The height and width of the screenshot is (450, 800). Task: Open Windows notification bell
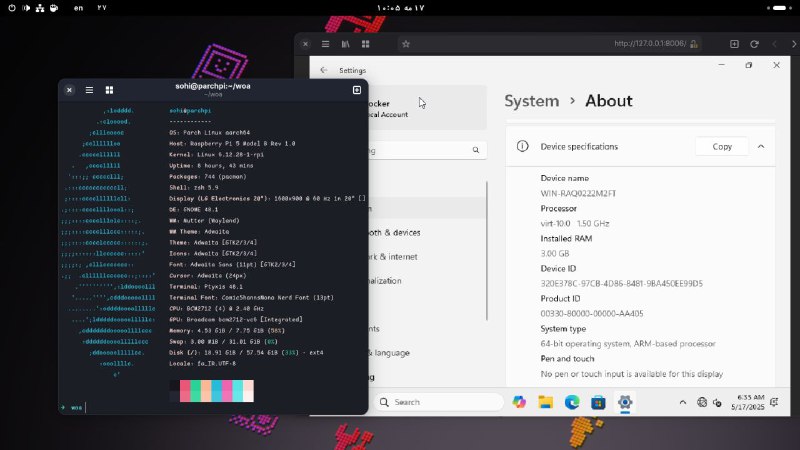pos(774,402)
